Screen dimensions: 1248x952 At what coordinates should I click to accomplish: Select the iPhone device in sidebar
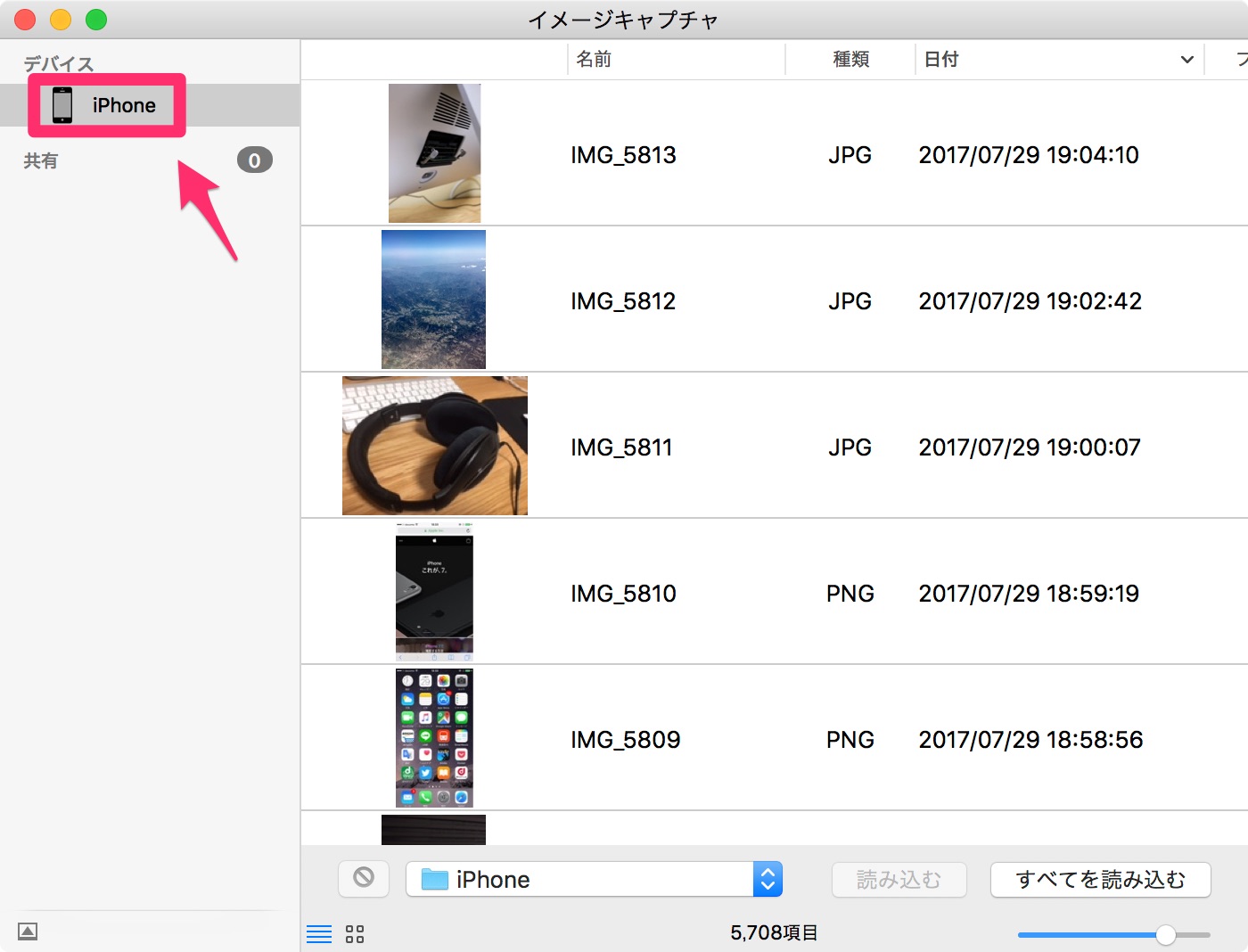[x=150, y=105]
